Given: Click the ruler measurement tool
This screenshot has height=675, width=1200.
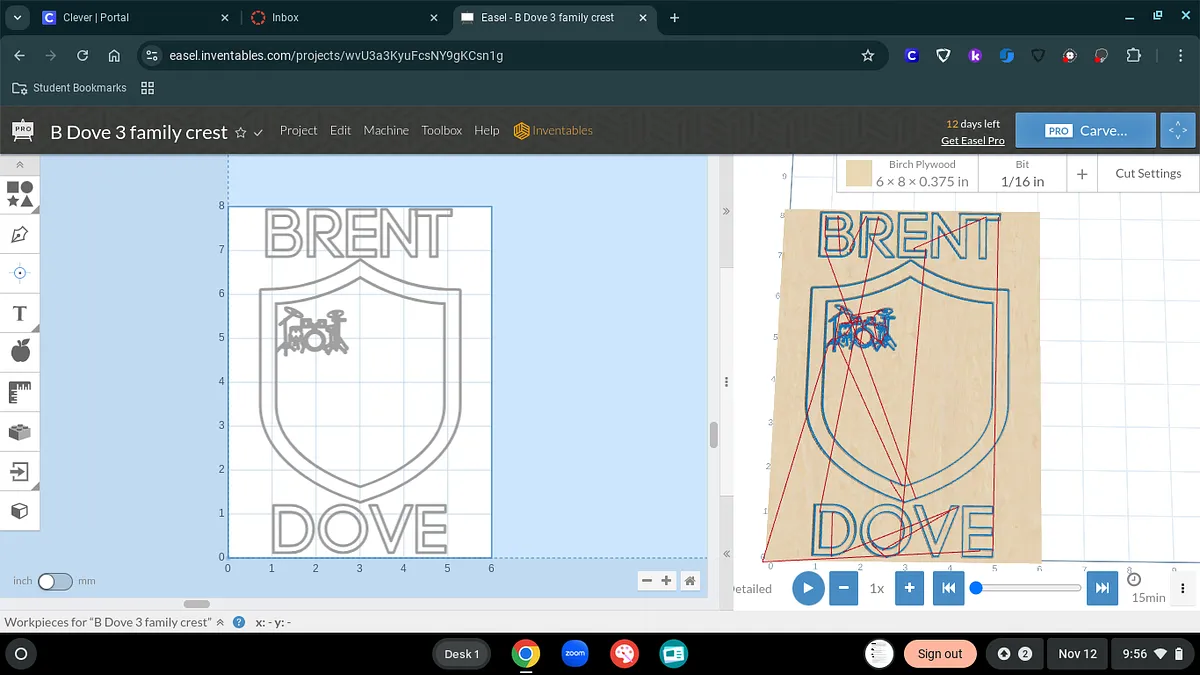Looking at the screenshot, I should [20, 392].
